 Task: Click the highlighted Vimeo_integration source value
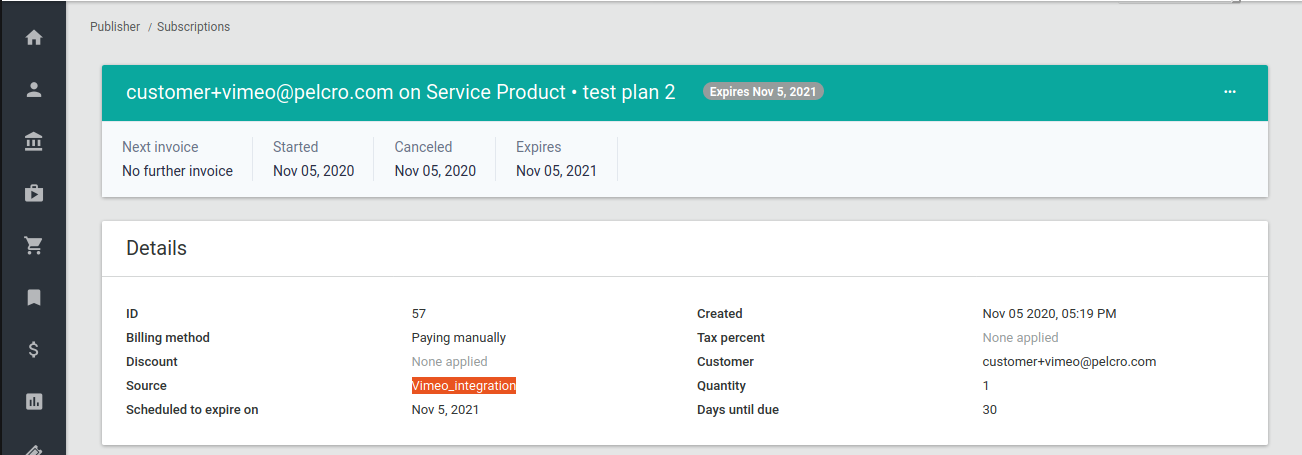click(x=463, y=386)
